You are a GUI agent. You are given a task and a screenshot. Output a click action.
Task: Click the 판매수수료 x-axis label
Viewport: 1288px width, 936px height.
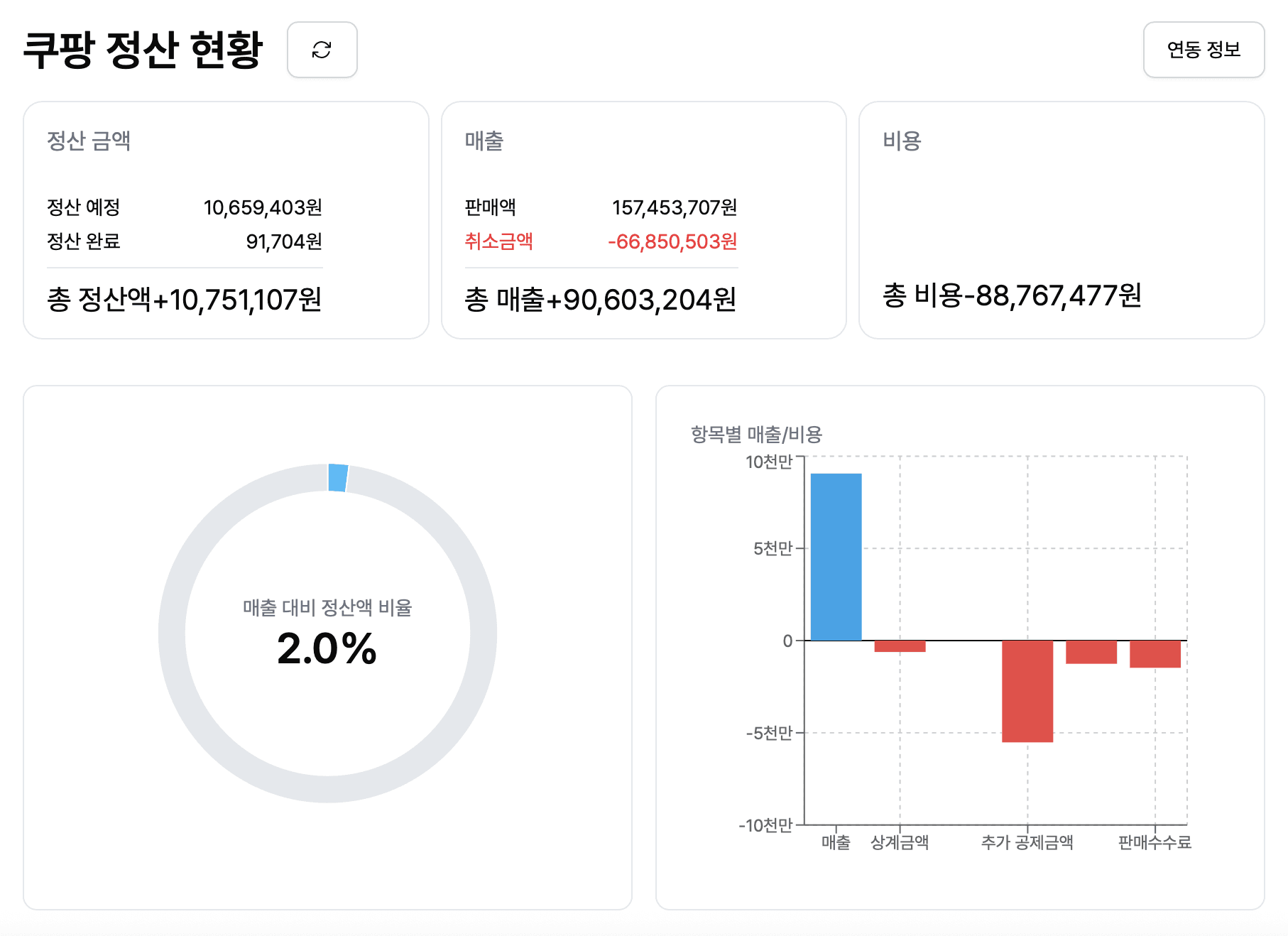tap(1155, 843)
